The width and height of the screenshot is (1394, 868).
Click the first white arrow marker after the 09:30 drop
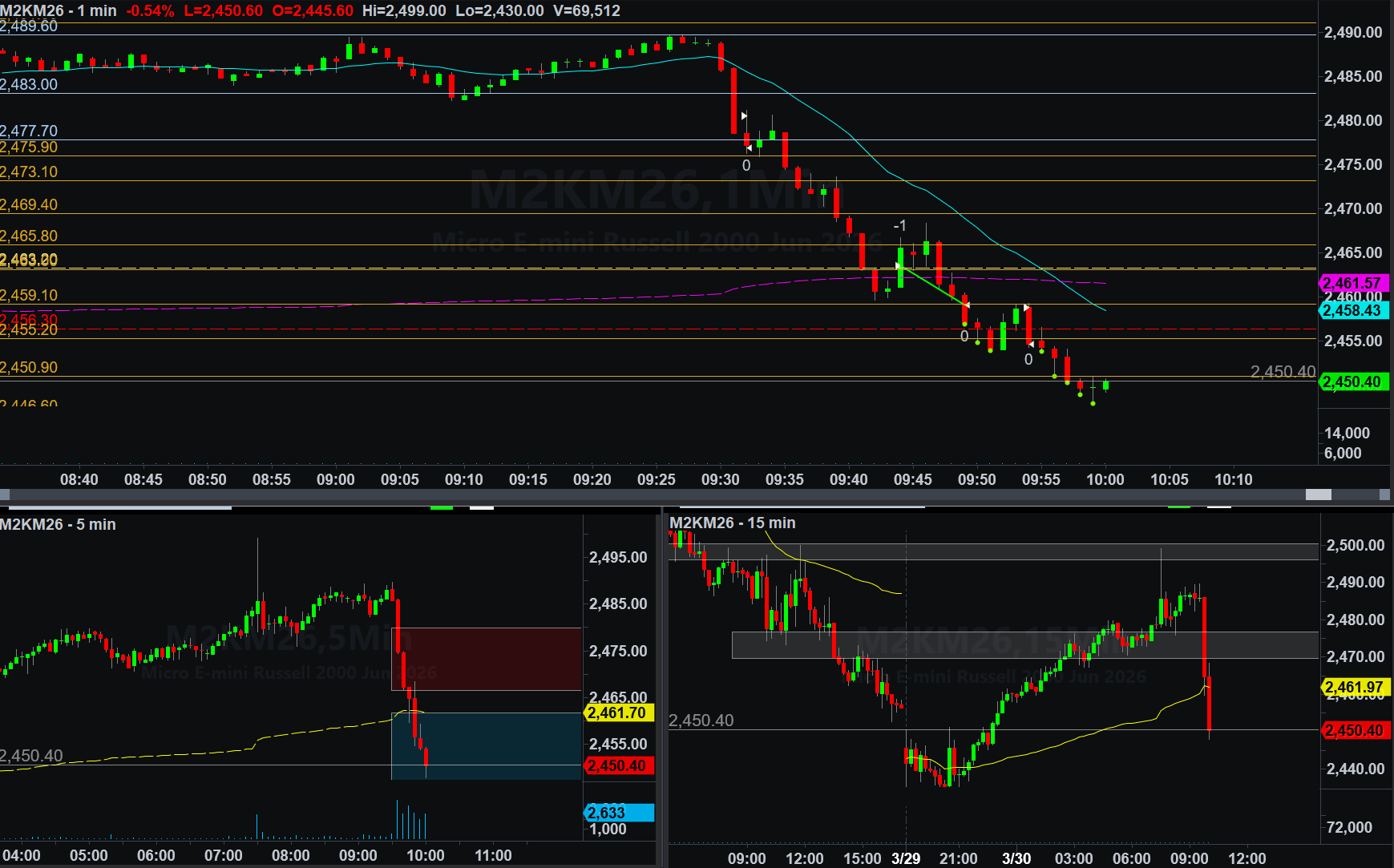point(744,116)
